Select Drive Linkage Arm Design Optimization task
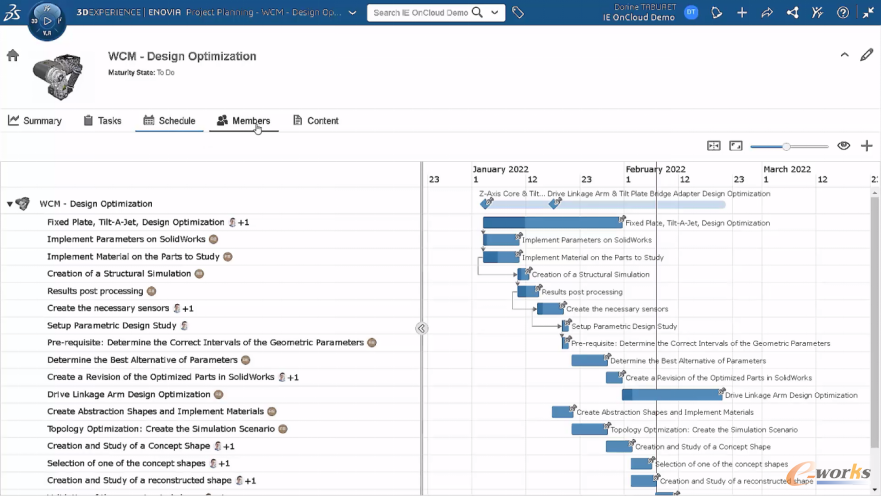Image resolution: width=881 pixels, height=496 pixels. pos(129,394)
